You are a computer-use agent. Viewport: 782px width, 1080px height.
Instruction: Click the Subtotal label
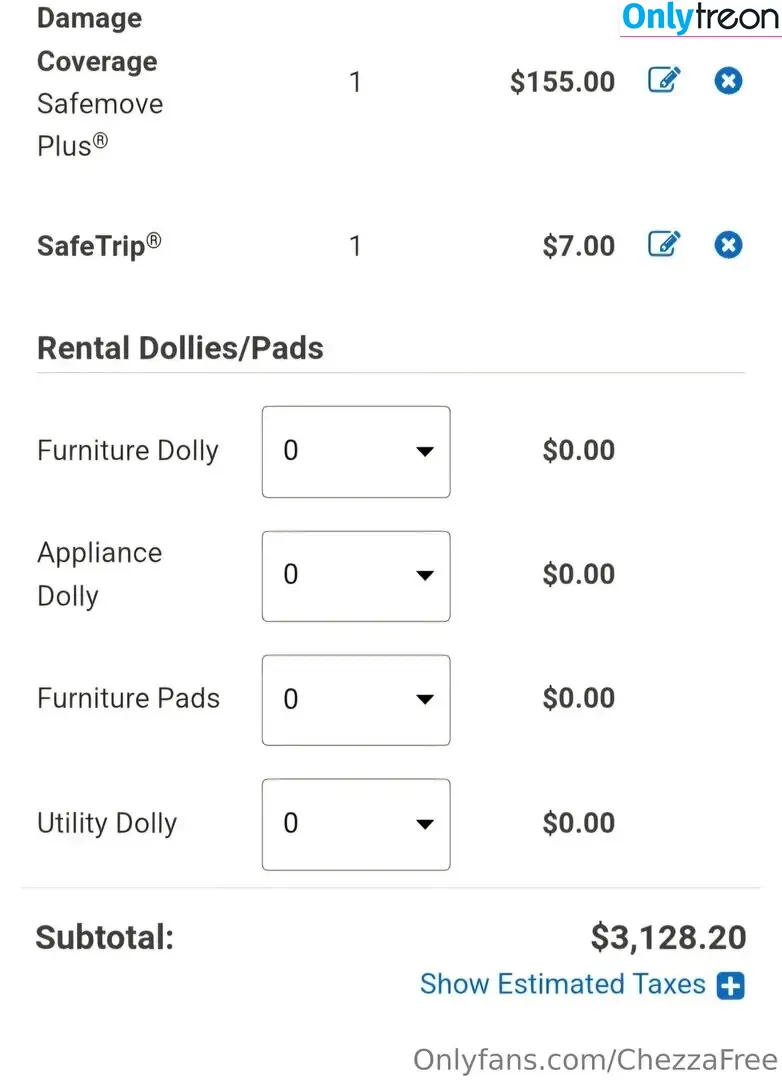click(x=105, y=937)
